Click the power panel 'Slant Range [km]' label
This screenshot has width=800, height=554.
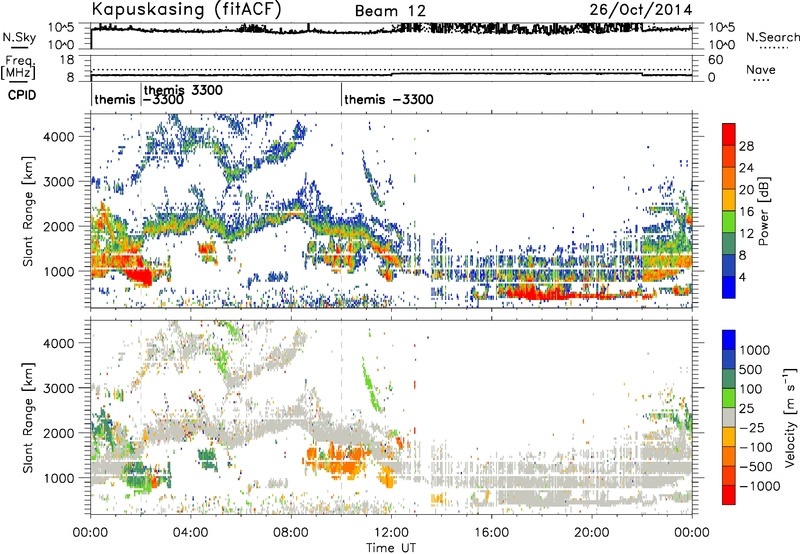(28, 211)
